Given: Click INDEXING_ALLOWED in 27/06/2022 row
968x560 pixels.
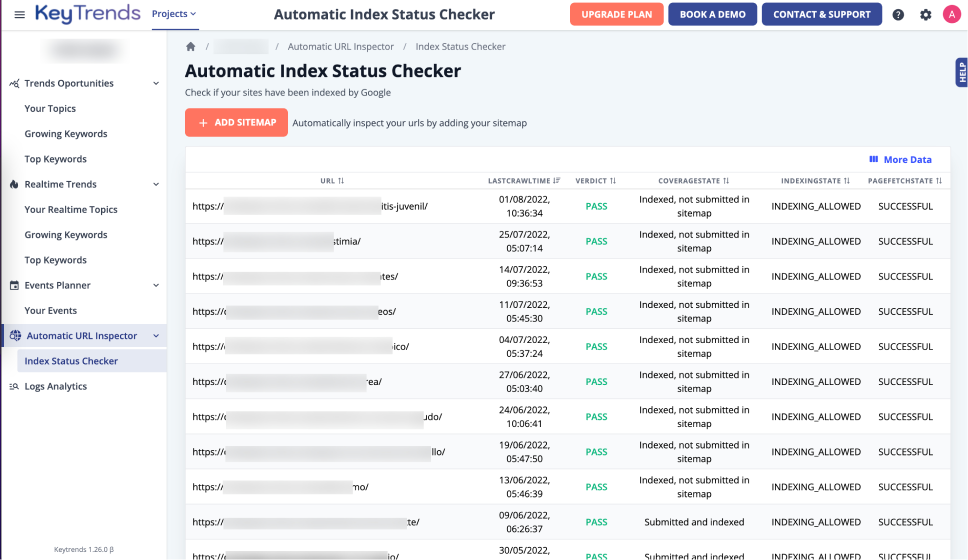Looking at the screenshot, I should [x=816, y=382].
